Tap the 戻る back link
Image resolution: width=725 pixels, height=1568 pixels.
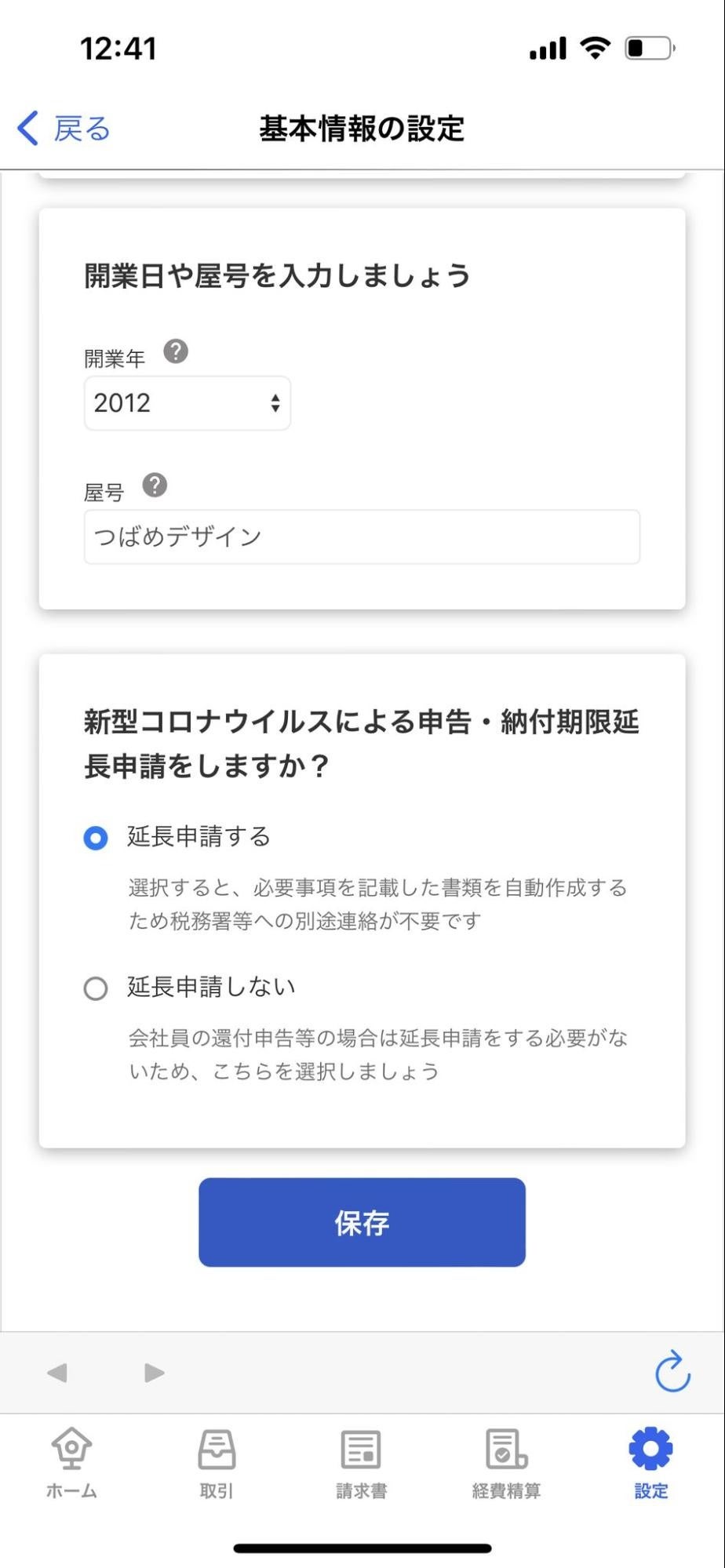click(x=64, y=128)
